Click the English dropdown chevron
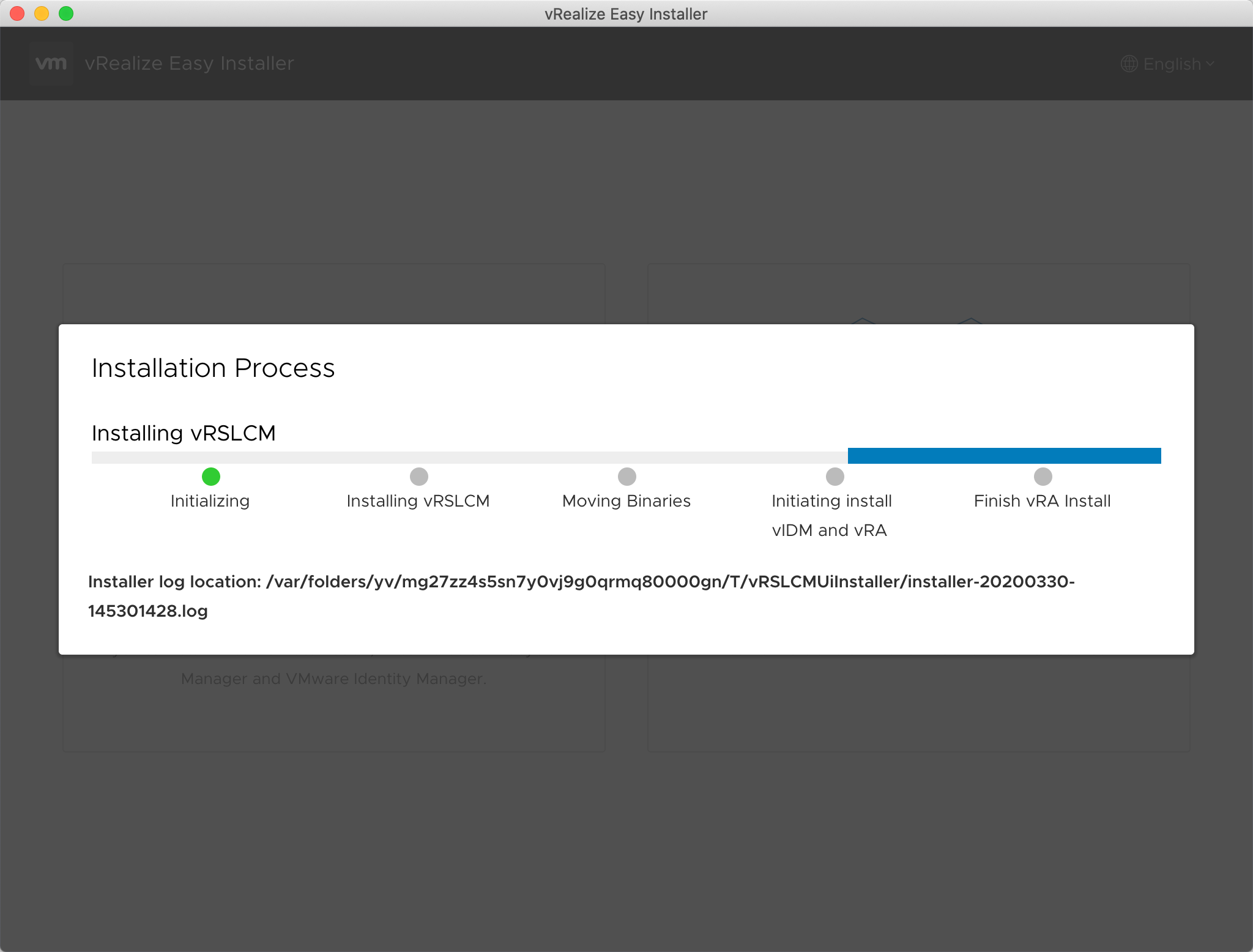This screenshot has width=1253, height=952. pyautogui.click(x=1210, y=63)
